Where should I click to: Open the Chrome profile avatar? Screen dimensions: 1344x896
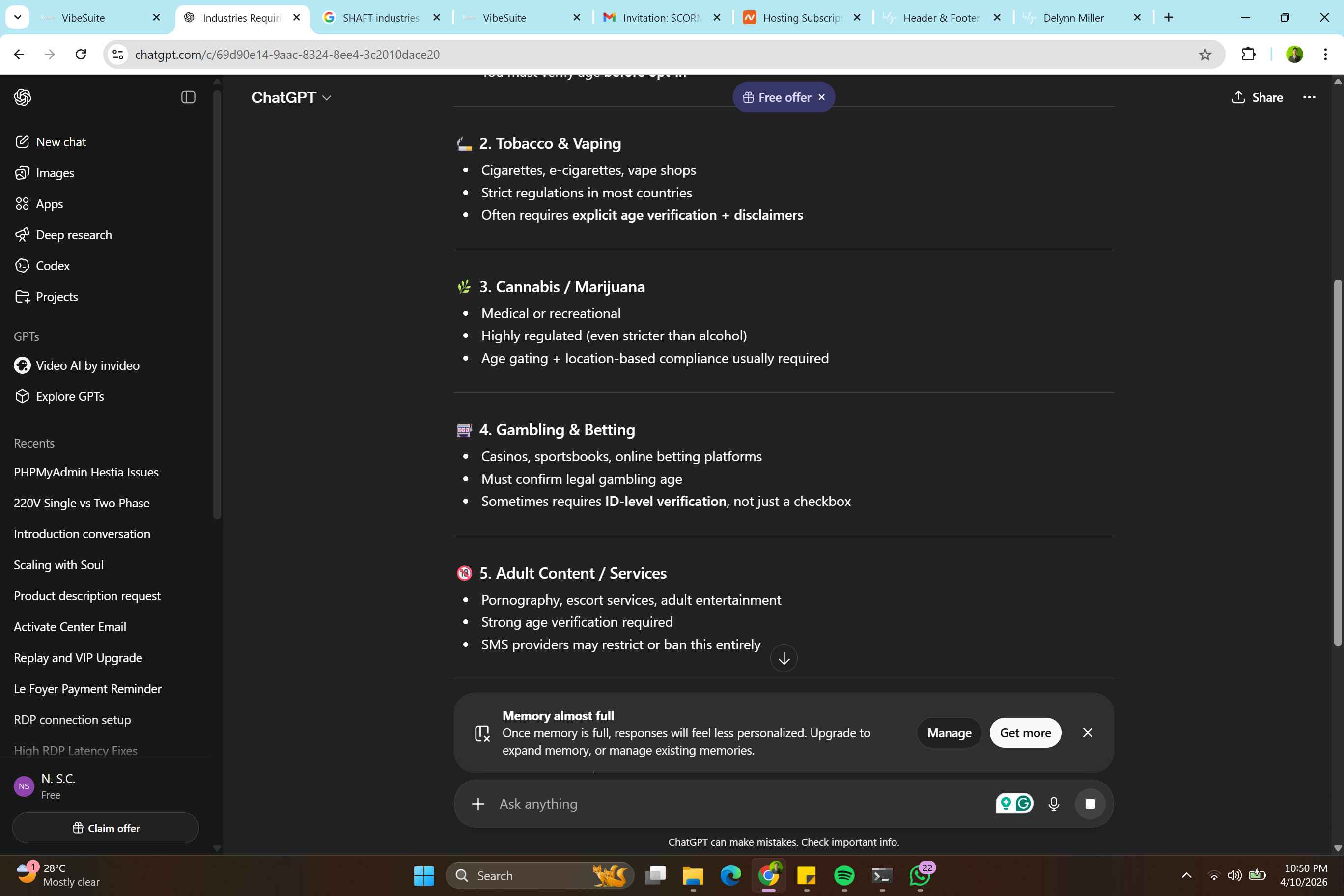1294,55
